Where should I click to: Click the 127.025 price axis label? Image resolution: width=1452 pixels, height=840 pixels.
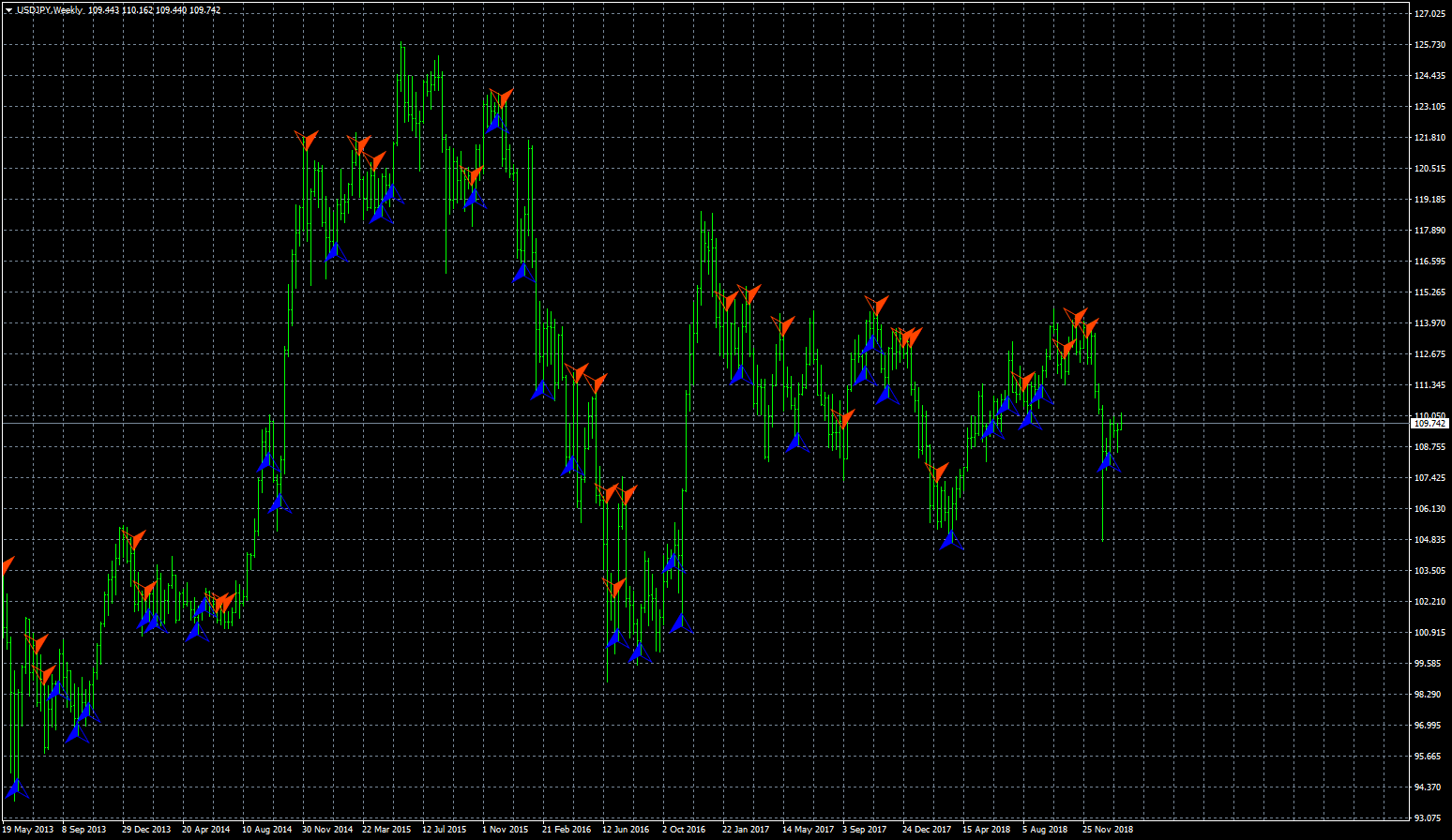tap(1429, 14)
